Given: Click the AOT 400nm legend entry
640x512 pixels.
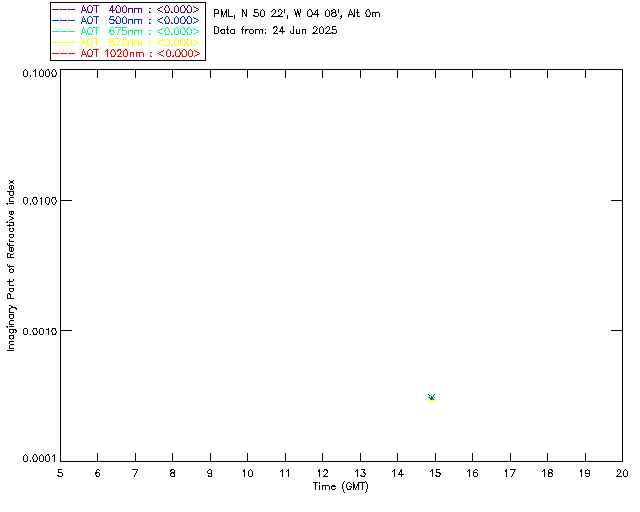Looking at the screenshot, I should [127, 9].
